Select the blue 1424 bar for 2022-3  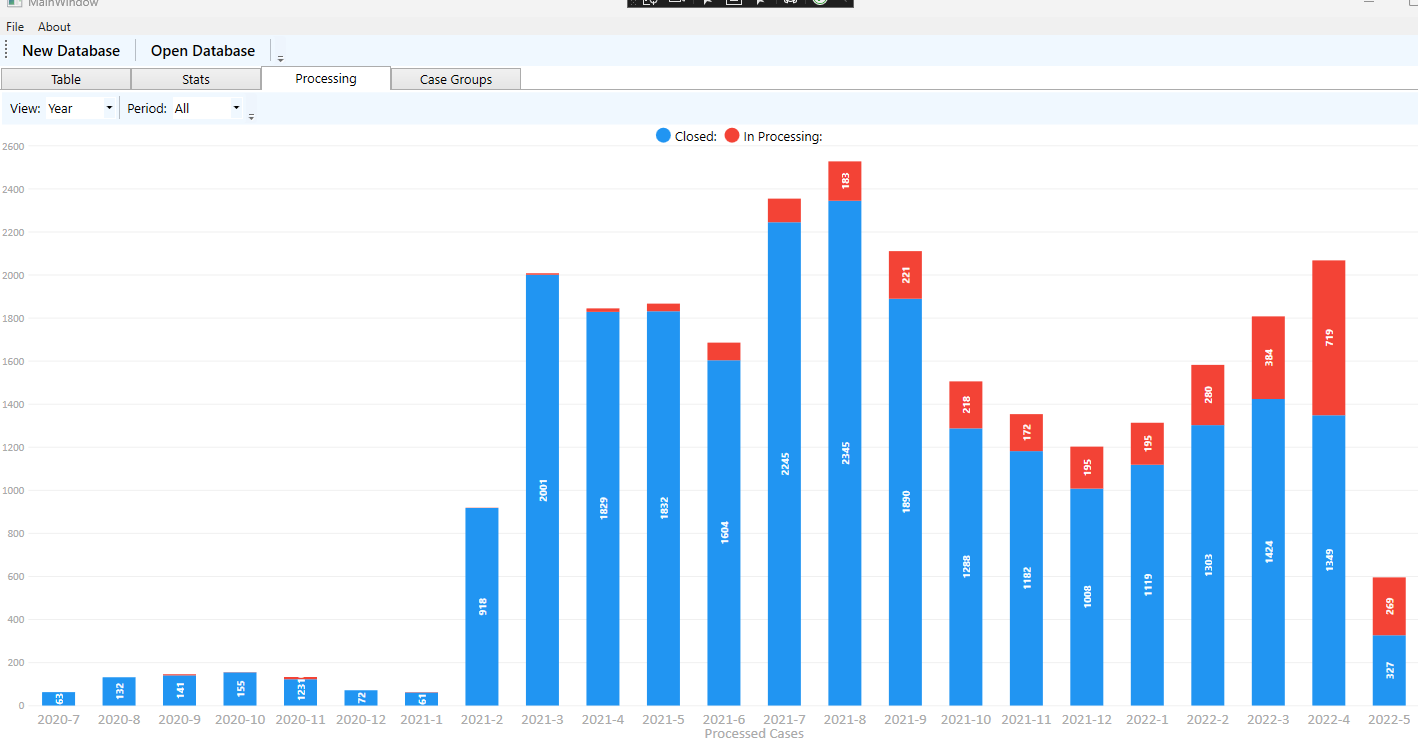tap(1268, 553)
